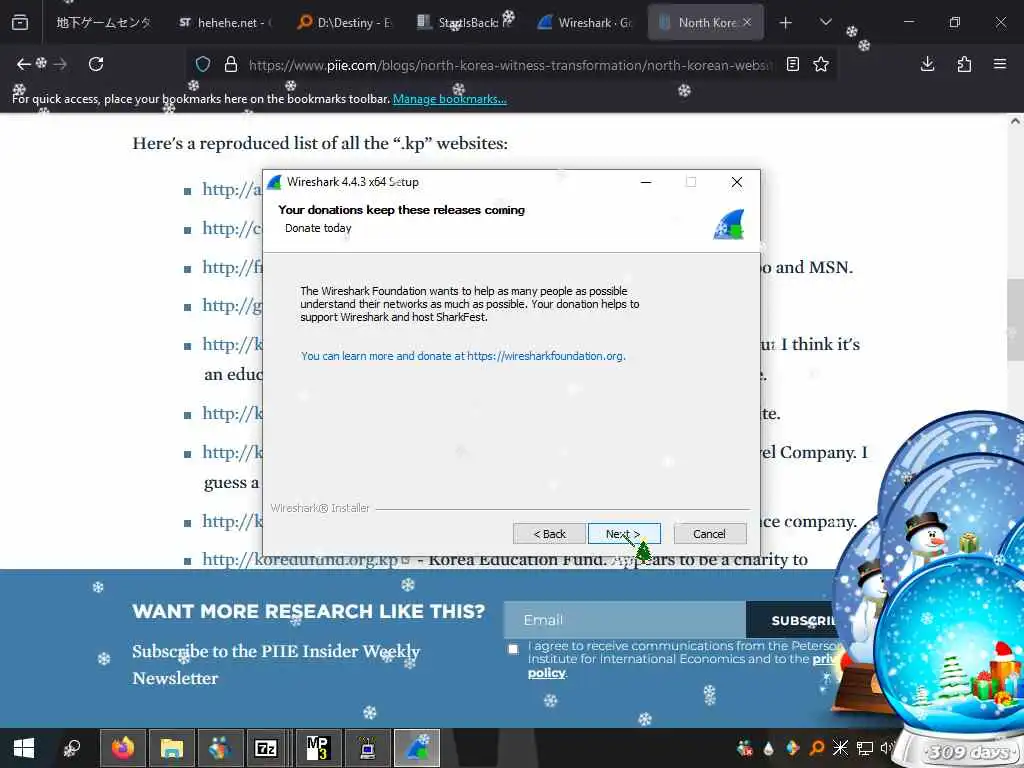Viewport: 1024px width, 768px height.
Task: Expand the list all tabs dropdown
Action: 825,23
